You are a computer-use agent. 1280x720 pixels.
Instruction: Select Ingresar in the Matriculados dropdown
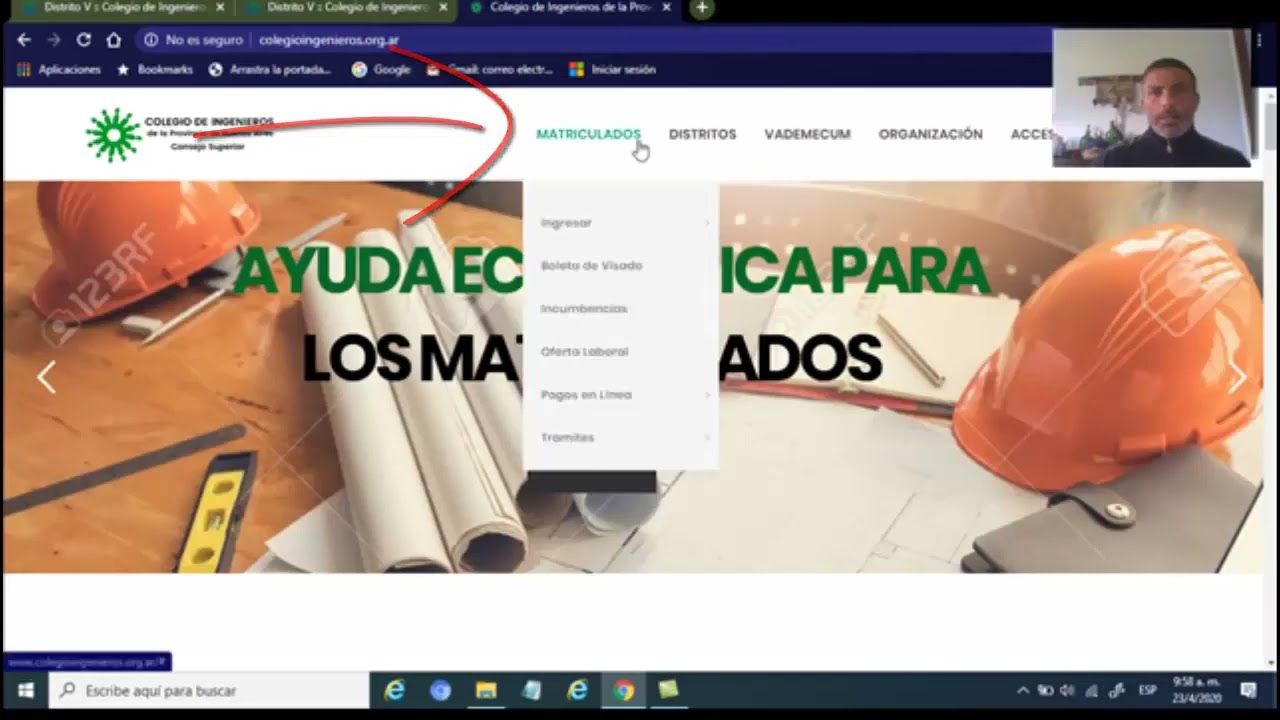(x=566, y=223)
